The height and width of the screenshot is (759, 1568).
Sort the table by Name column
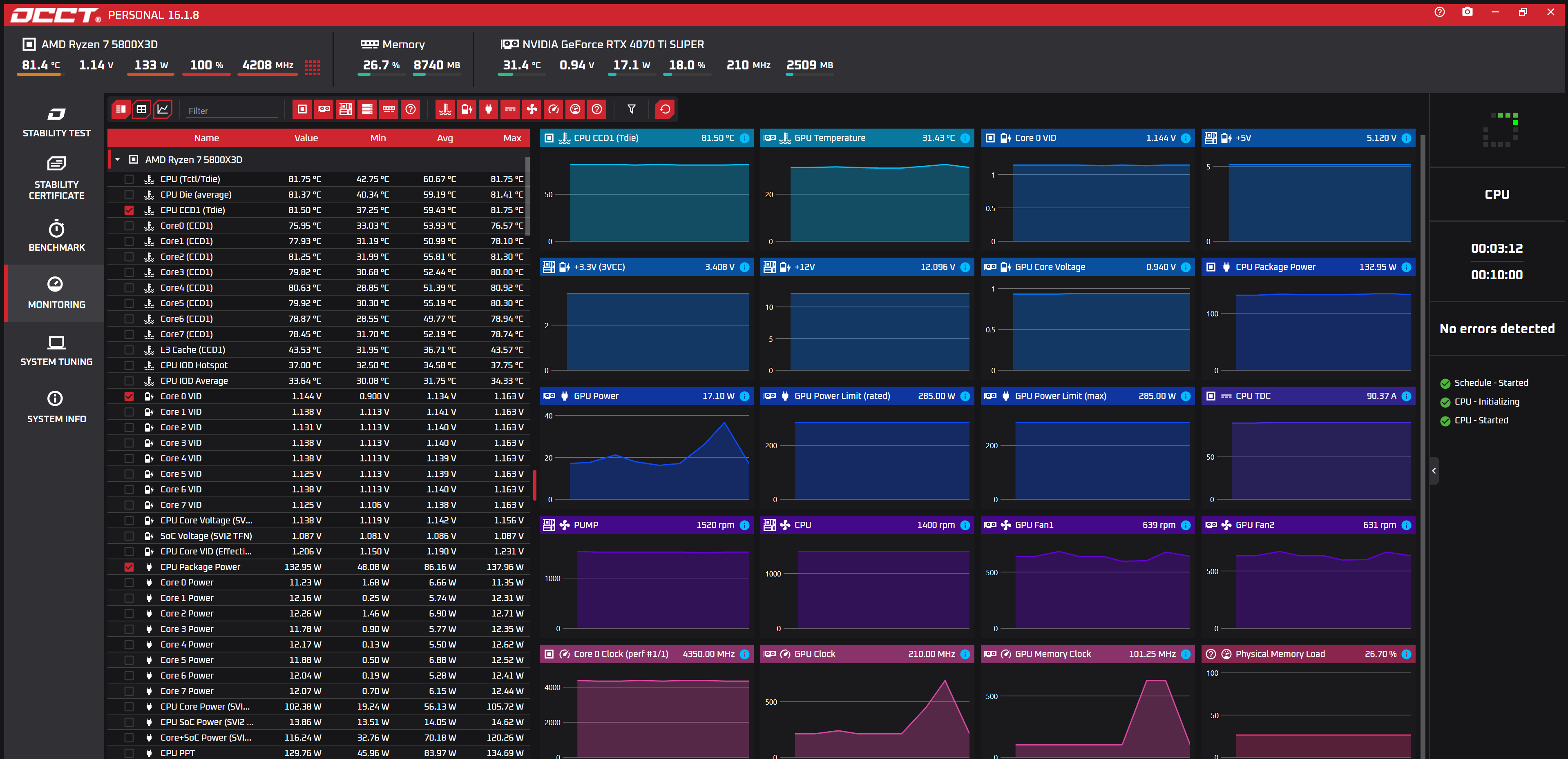(x=206, y=138)
